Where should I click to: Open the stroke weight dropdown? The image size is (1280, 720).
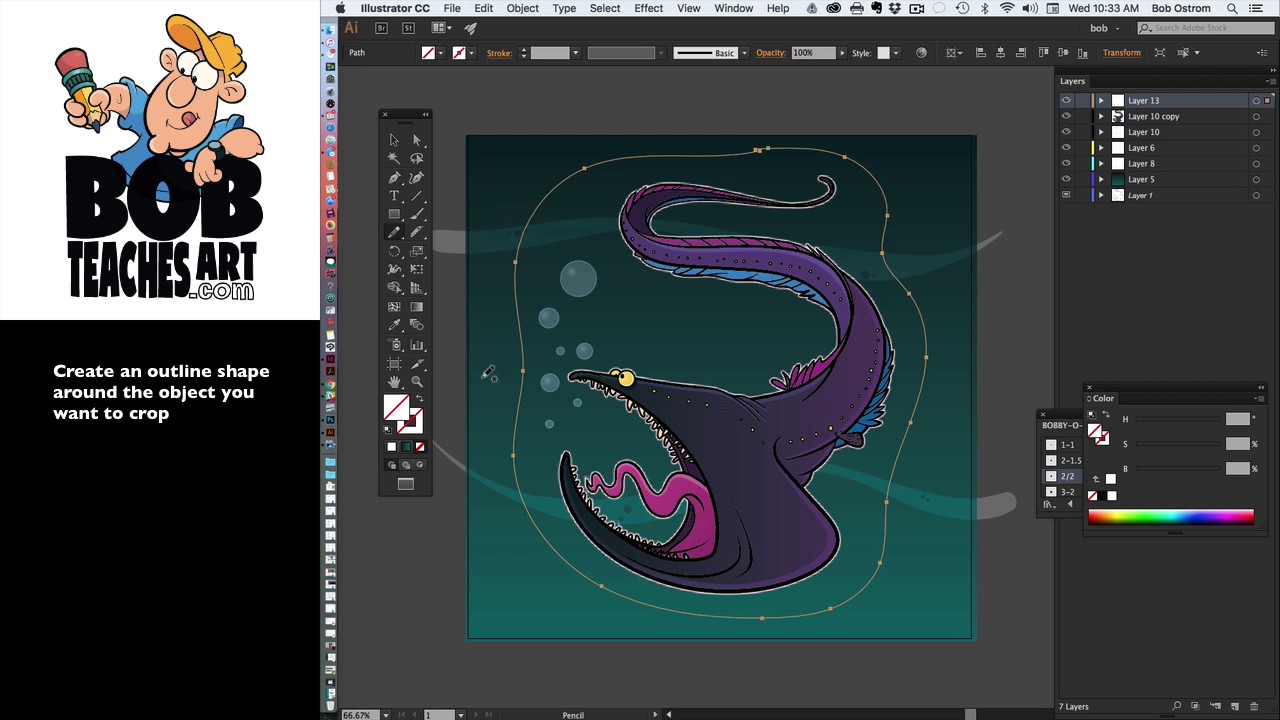575,52
